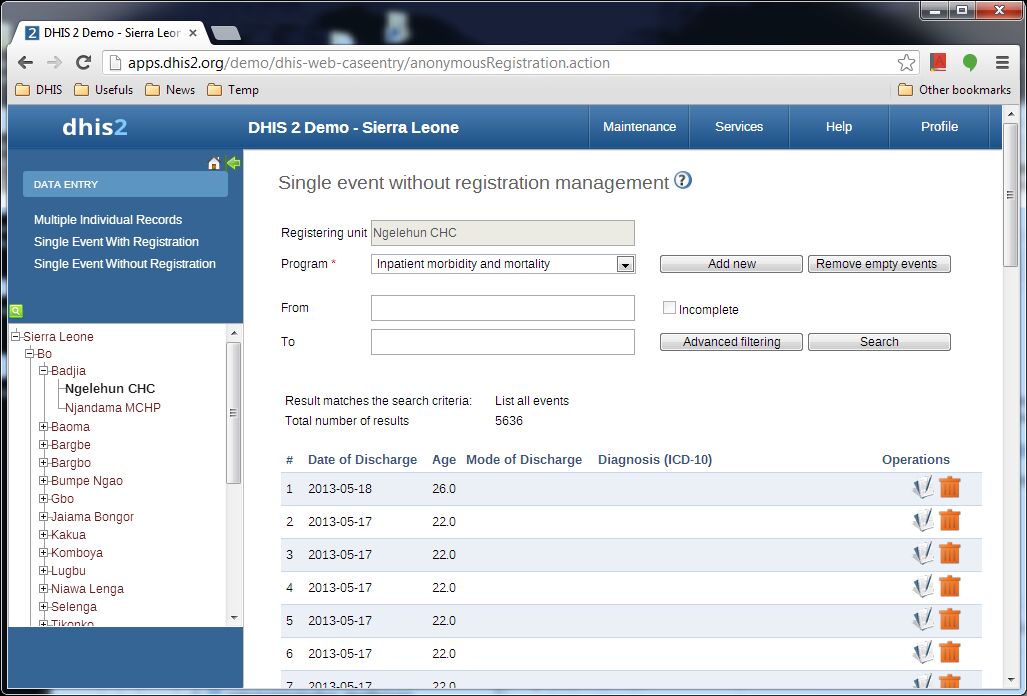Expand the Kakua tree node

44,535
